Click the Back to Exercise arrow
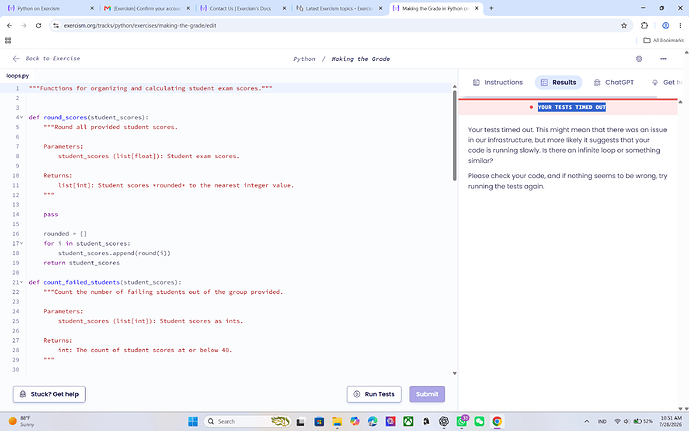Screen dimensions: 689x431 [16, 58]
